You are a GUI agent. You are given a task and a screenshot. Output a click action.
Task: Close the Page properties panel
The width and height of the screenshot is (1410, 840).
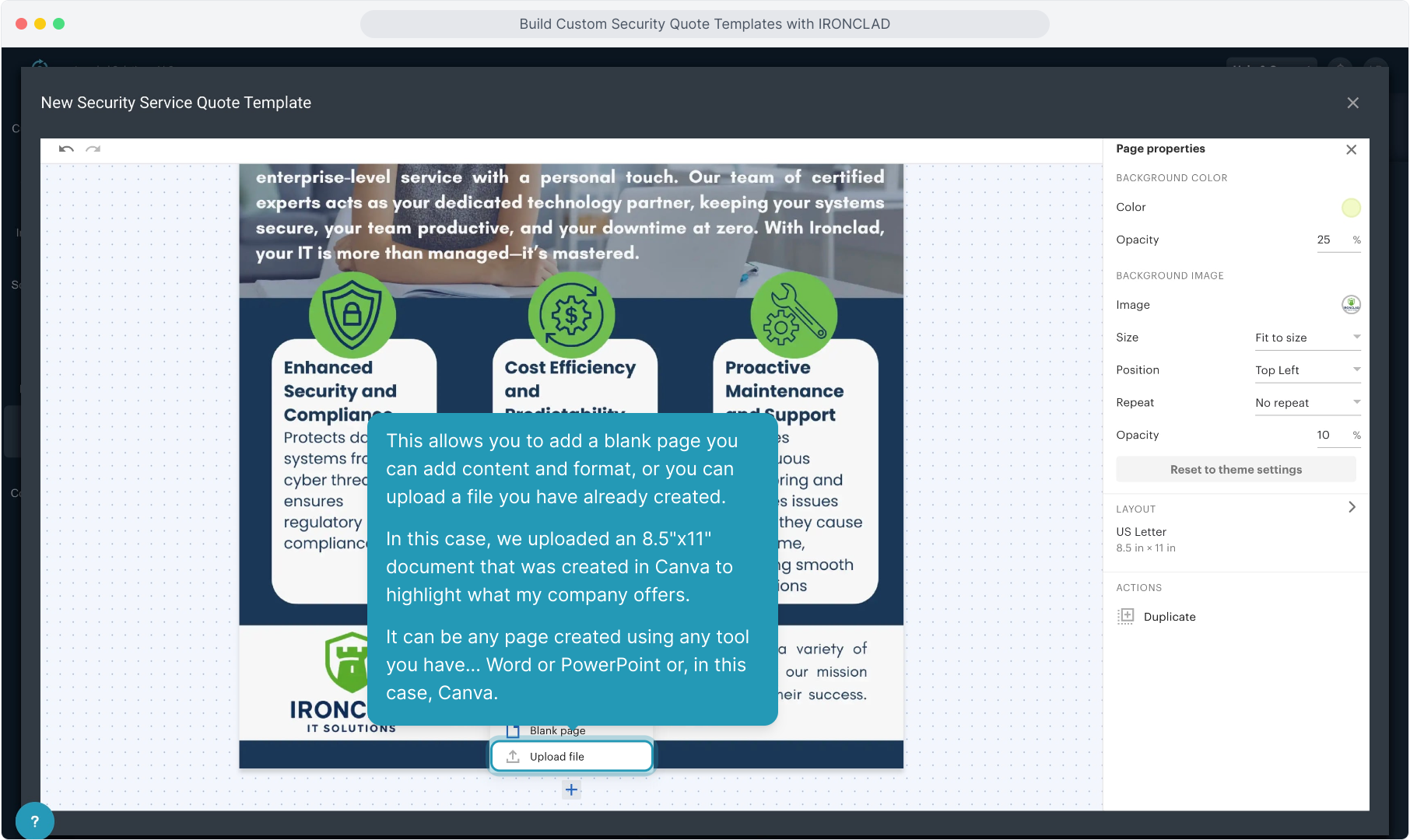coord(1352,149)
